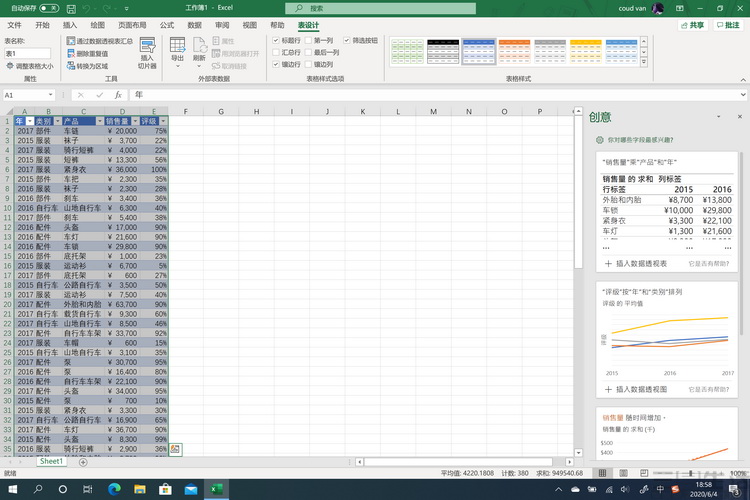The image size is (750, 500).
Task: Select the green table style swatch
Action: pyautogui.click(x=408, y=52)
